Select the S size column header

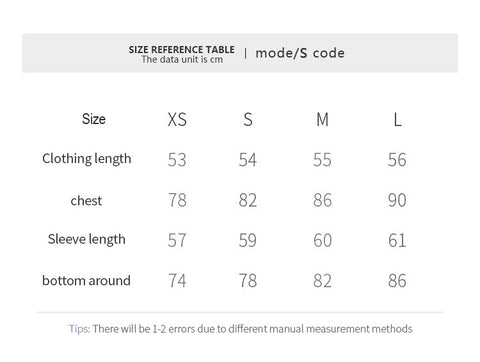(248, 119)
